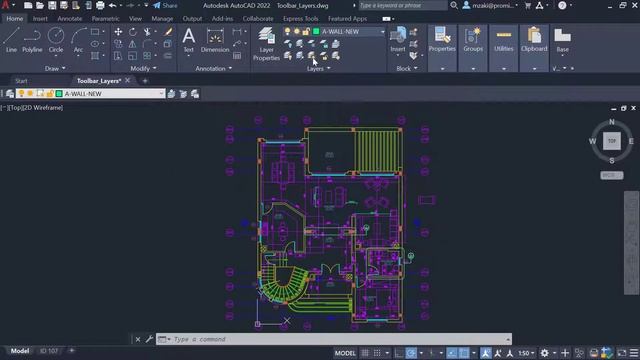
Task: Switch to View ribbon tab
Action: [x=135, y=19]
